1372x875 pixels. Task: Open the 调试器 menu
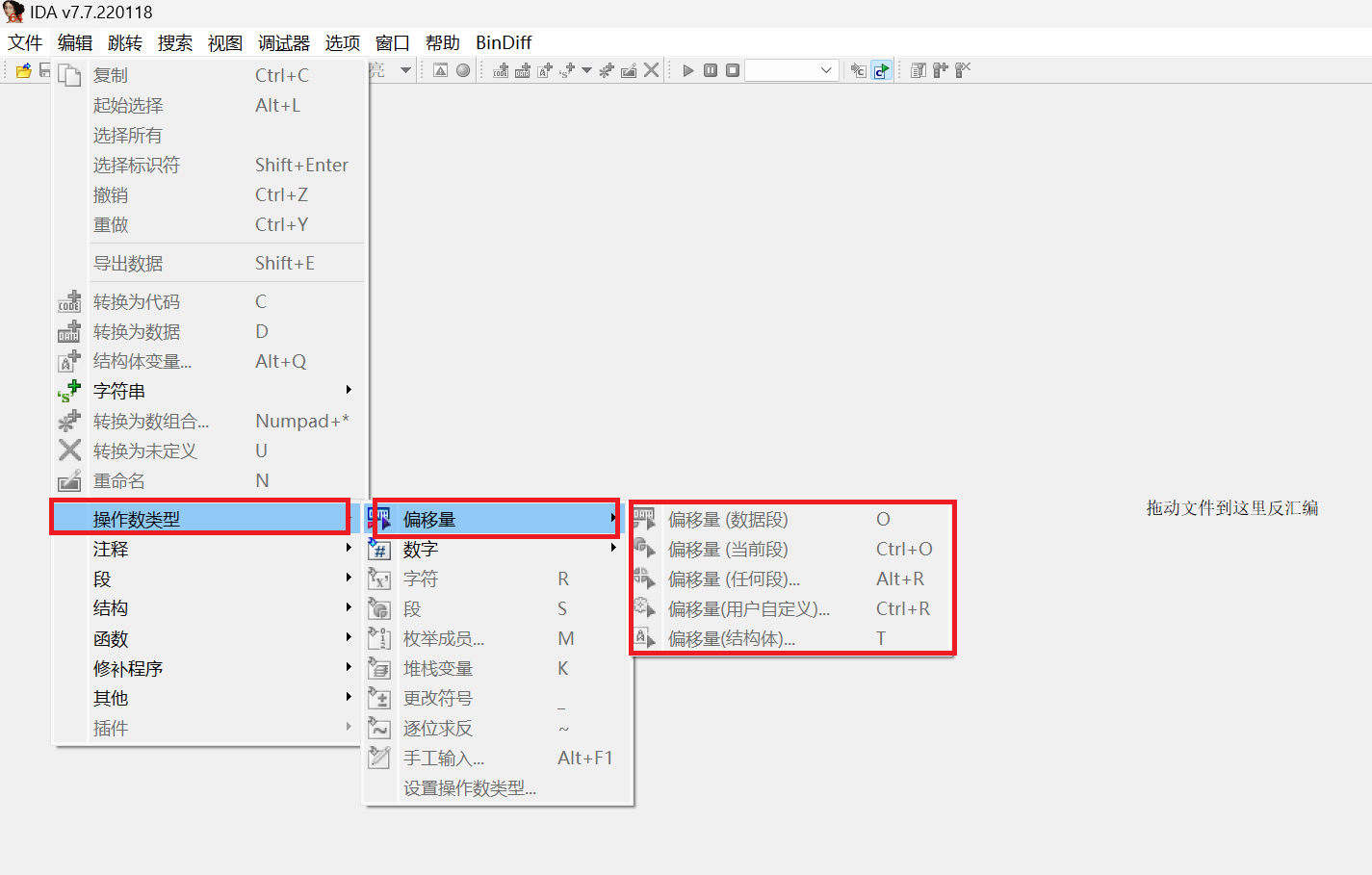click(x=284, y=42)
